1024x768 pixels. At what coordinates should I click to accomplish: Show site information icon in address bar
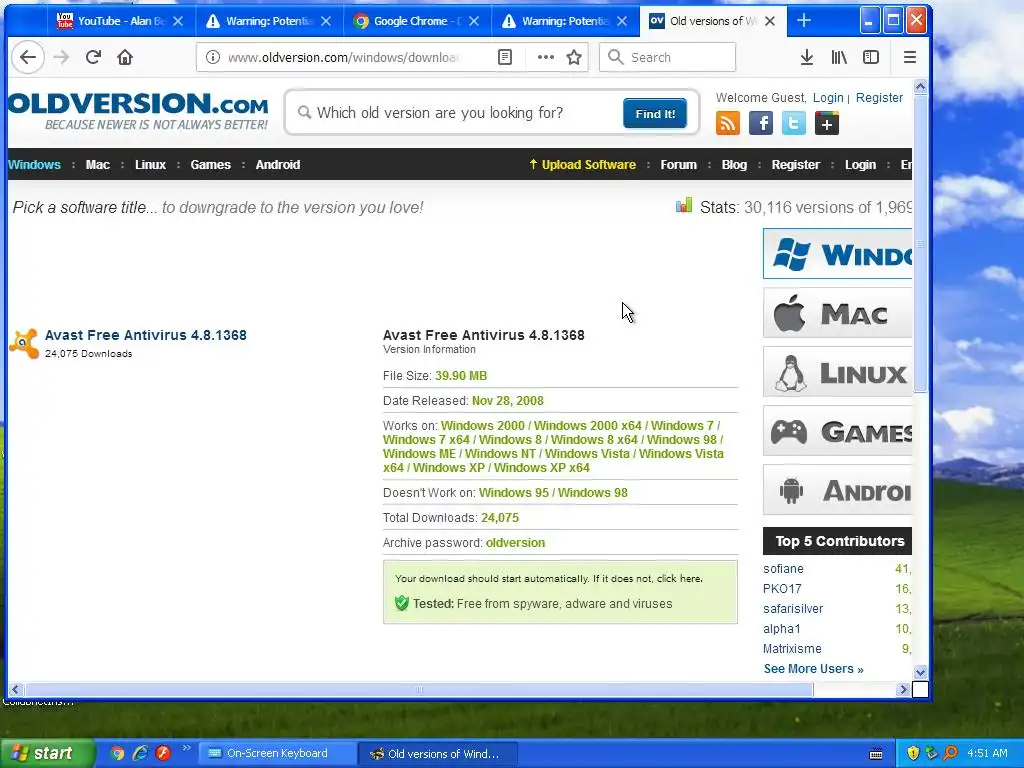coord(213,57)
